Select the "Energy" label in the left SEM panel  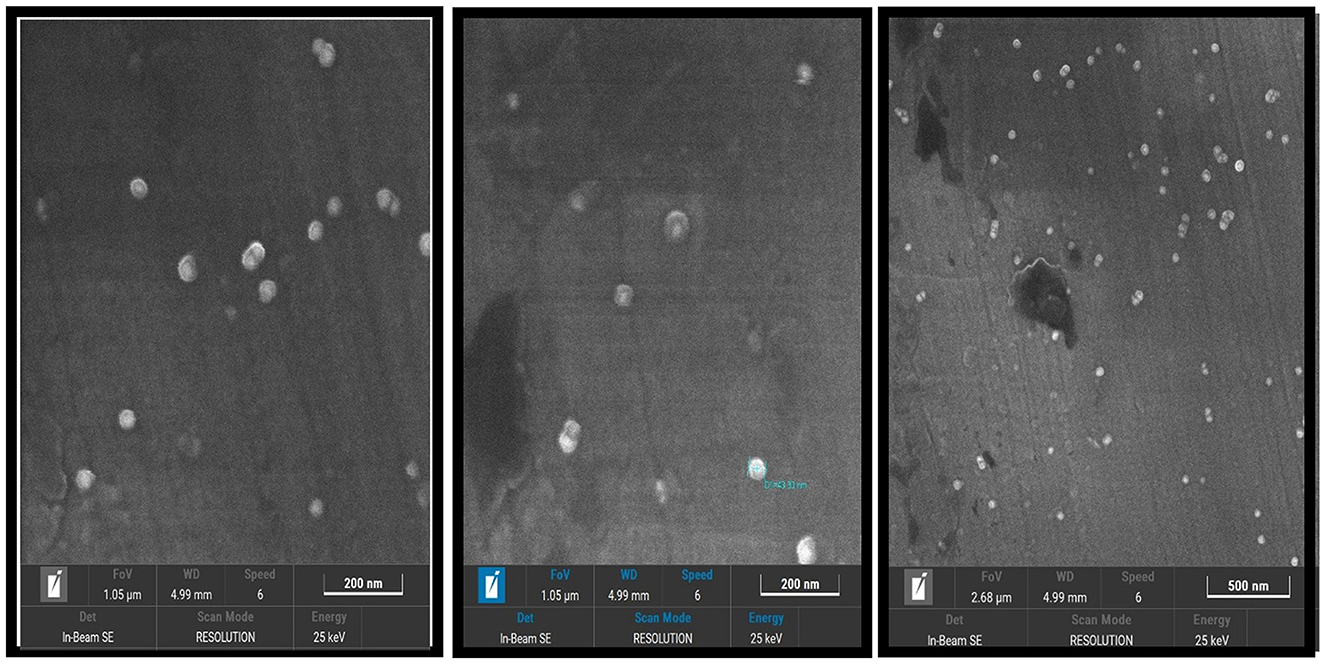[x=328, y=617]
